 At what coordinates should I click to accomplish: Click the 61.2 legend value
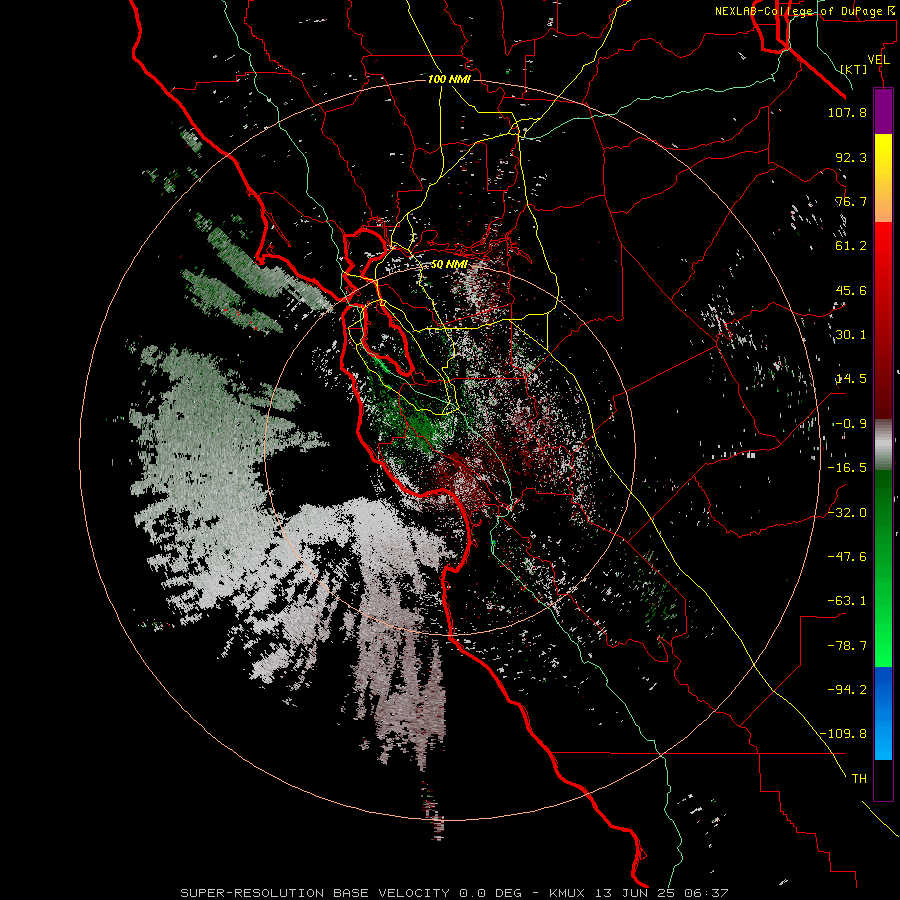(x=851, y=246)
